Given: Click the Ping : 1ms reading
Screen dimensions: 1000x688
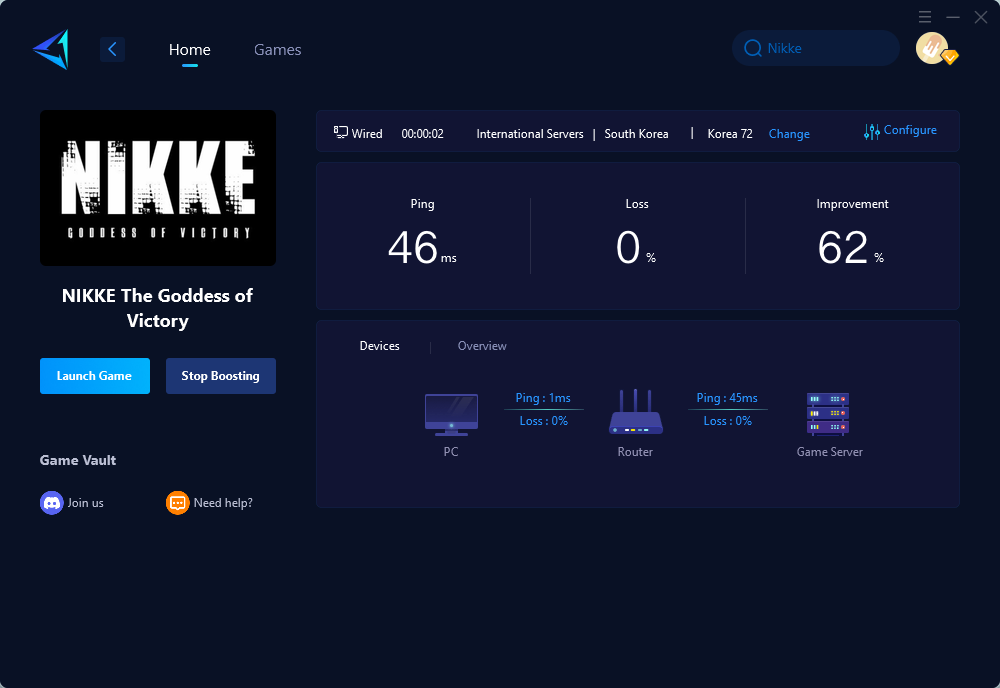Looking at the screenshot, I should [543, 399].
